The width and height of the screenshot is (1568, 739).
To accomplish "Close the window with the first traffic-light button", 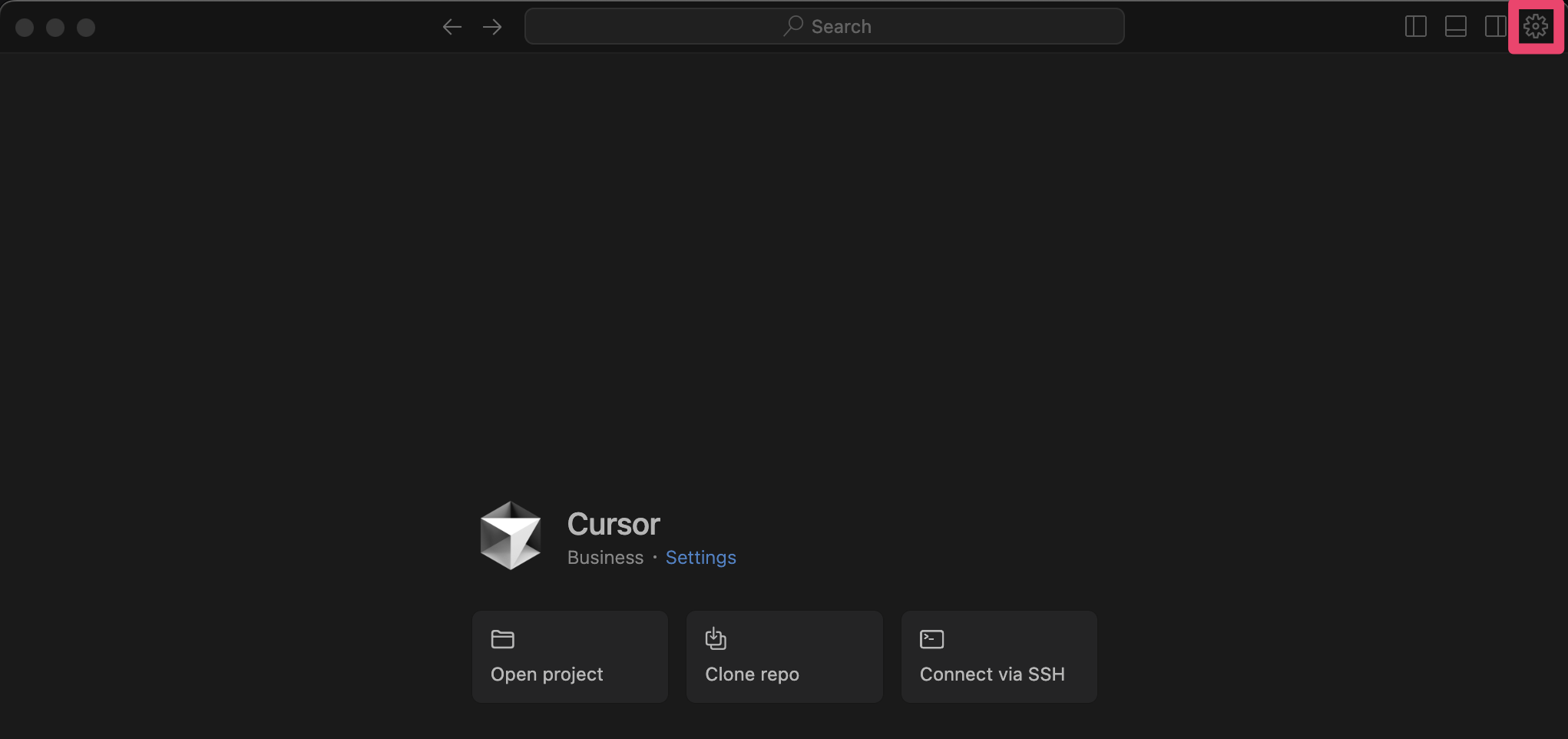I will [25, 28].
